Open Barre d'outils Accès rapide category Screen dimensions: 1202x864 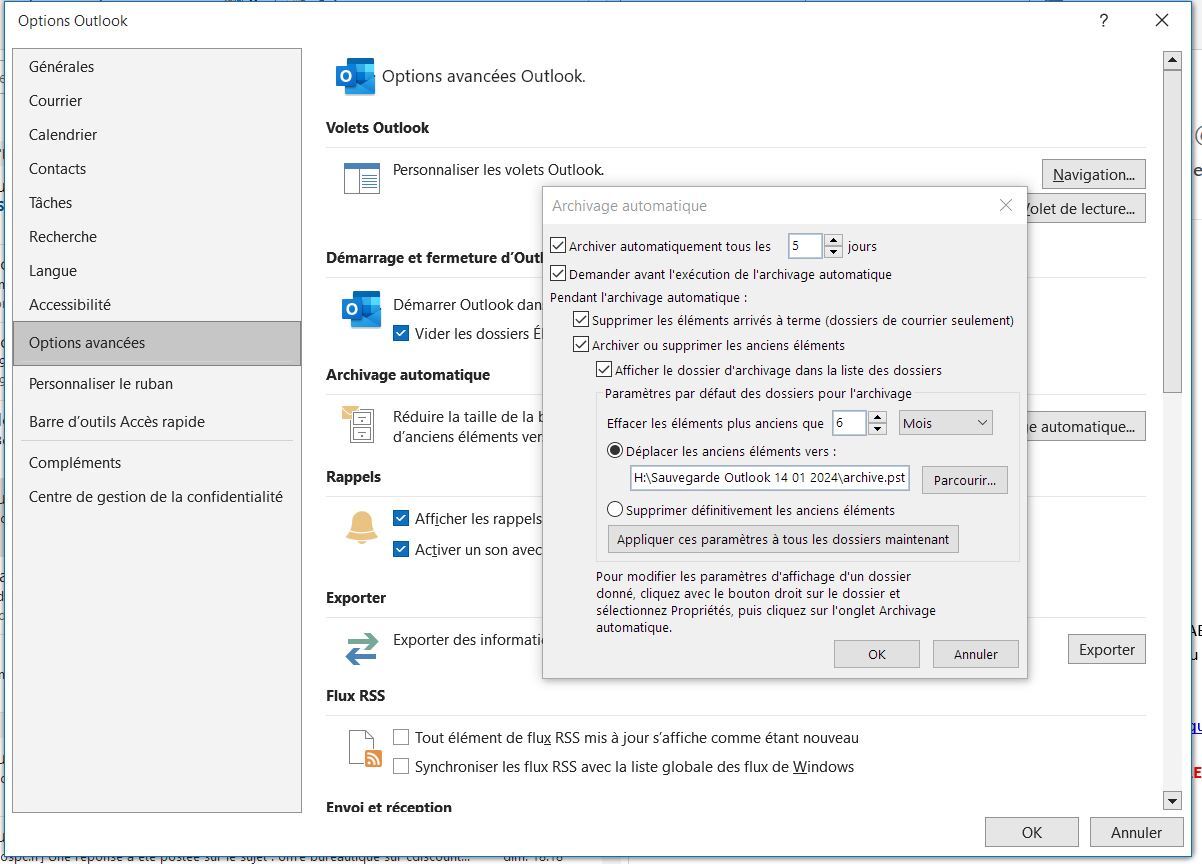pyautogui.click(x=157, y=422)
